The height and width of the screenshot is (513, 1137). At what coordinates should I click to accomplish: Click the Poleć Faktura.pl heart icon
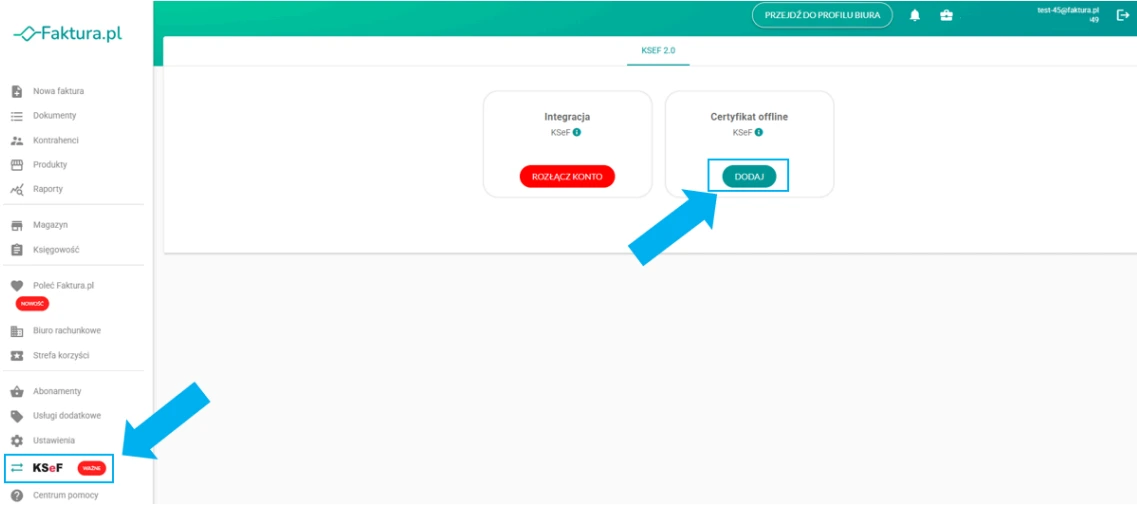pos(17,285)
